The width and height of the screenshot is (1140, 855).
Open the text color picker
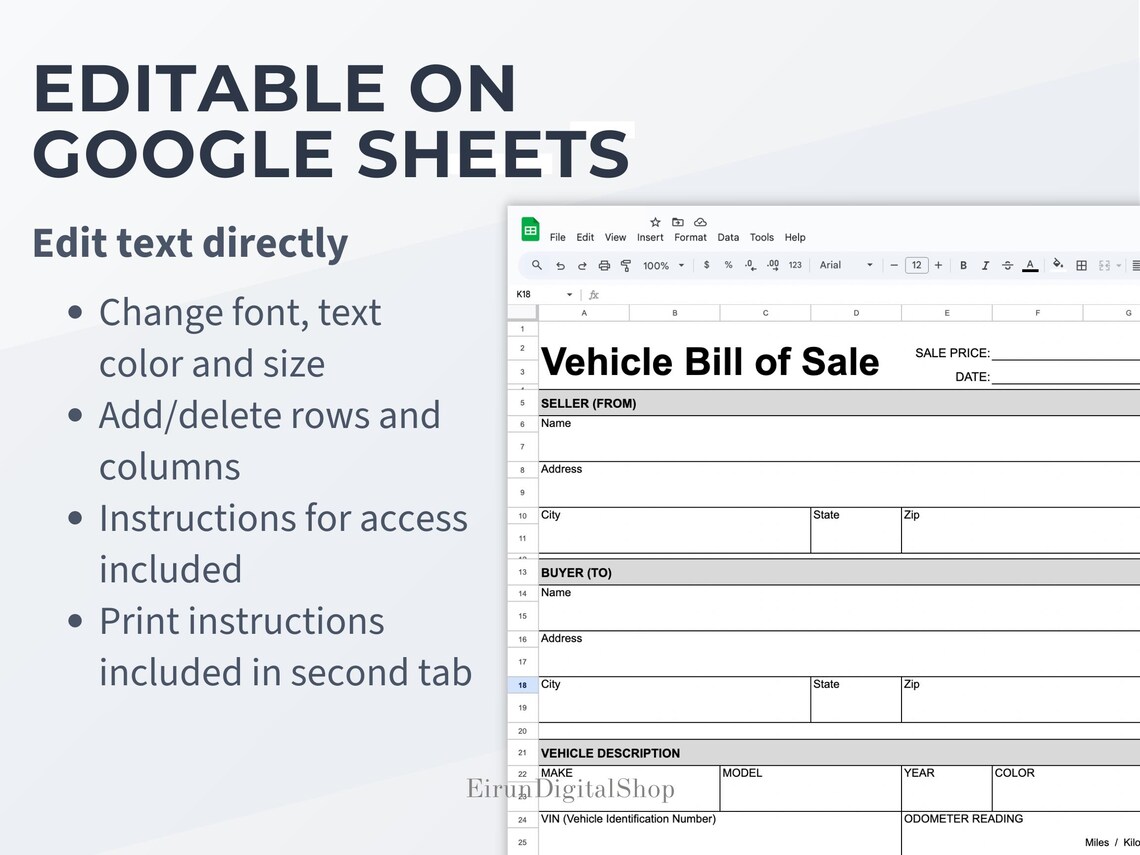click(1029, 265)
